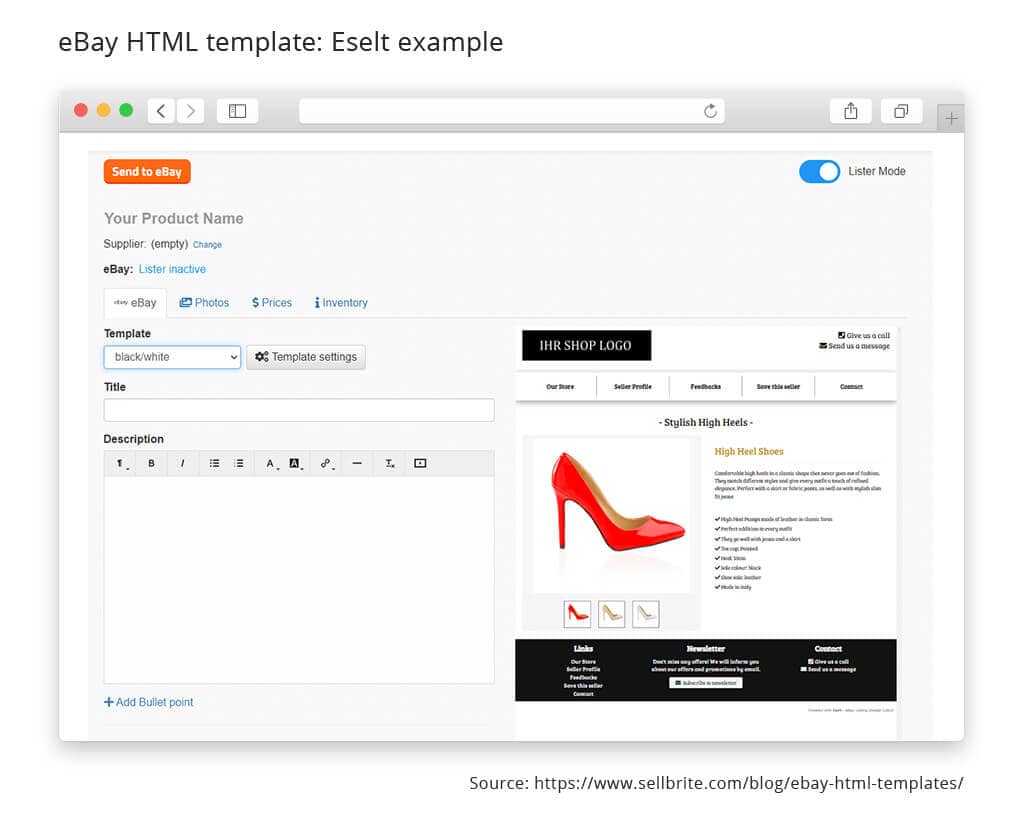Click the large red high heel image

pyautogui.click(x=611, y=515)
